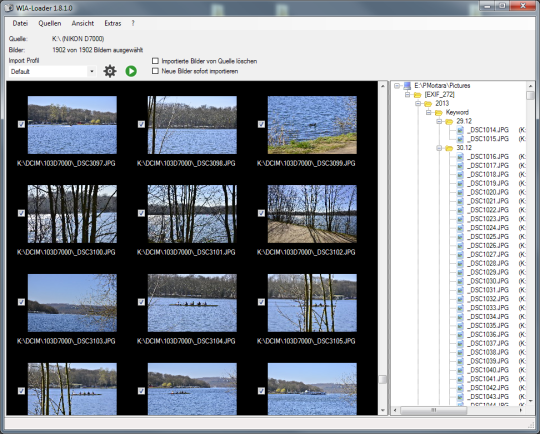Open the Extras menu
The width and height of the screenshot is (540, 434).
coord(113,23)
